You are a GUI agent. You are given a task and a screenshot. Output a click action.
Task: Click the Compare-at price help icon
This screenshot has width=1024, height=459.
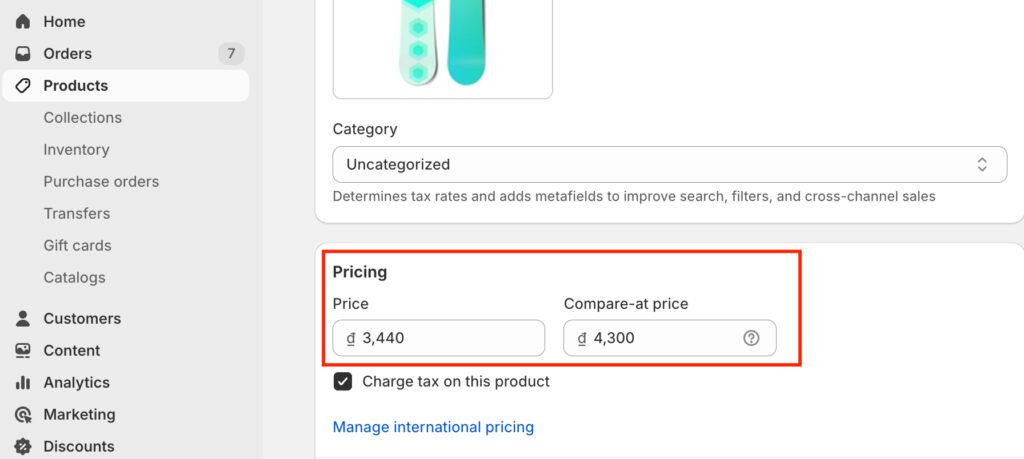coord(752,338)
